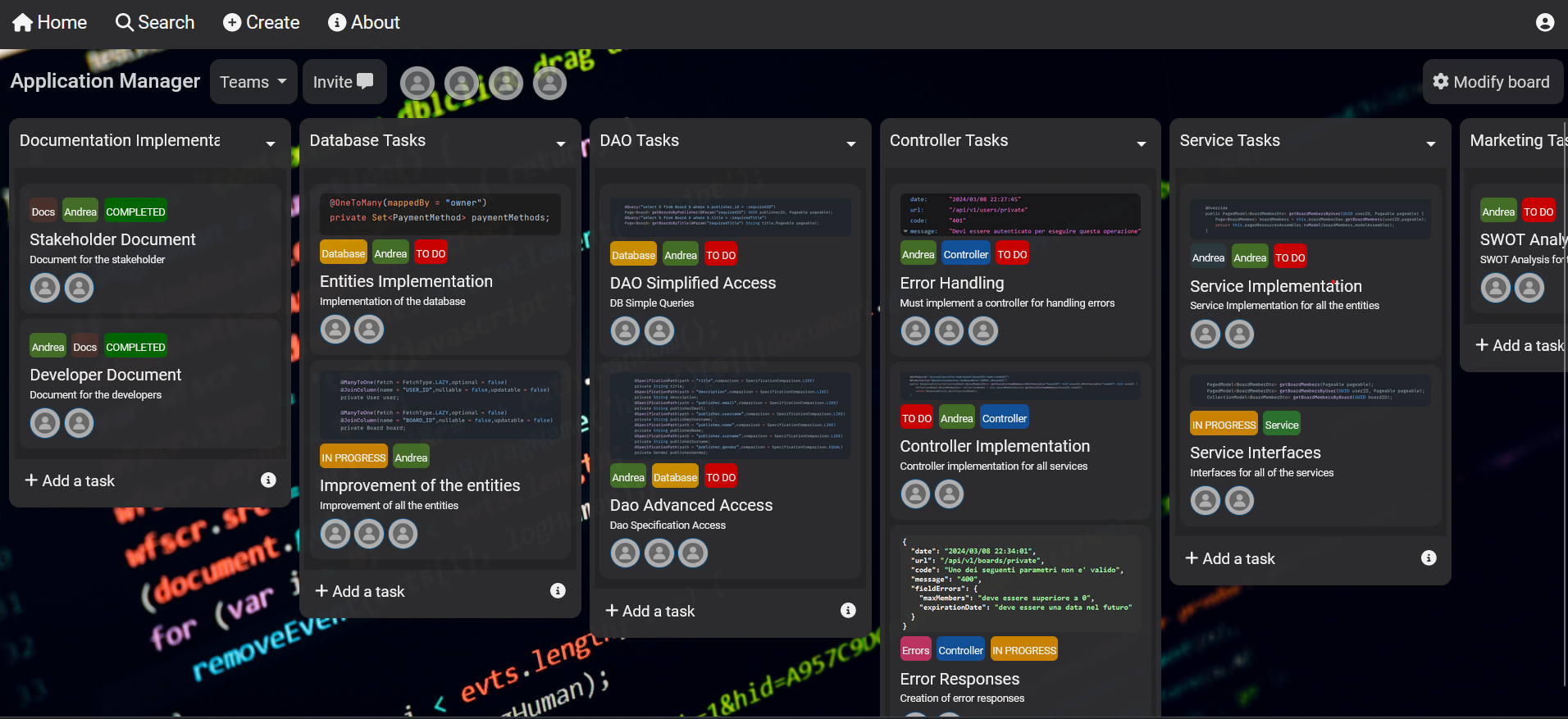Select the third board member avatar
Viewport: 1568px width, 719px height.
tap(506, 83)
